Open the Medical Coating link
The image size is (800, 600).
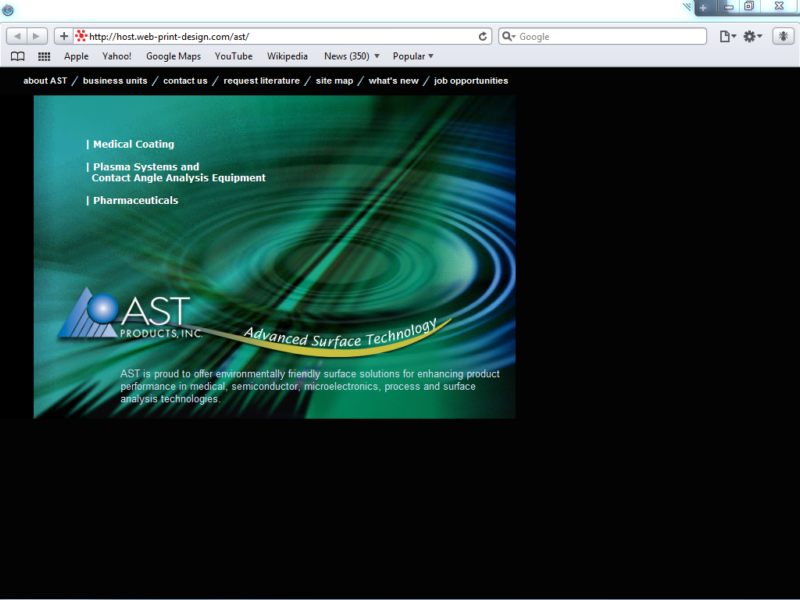pyautogui.click(x=131, y=144)
